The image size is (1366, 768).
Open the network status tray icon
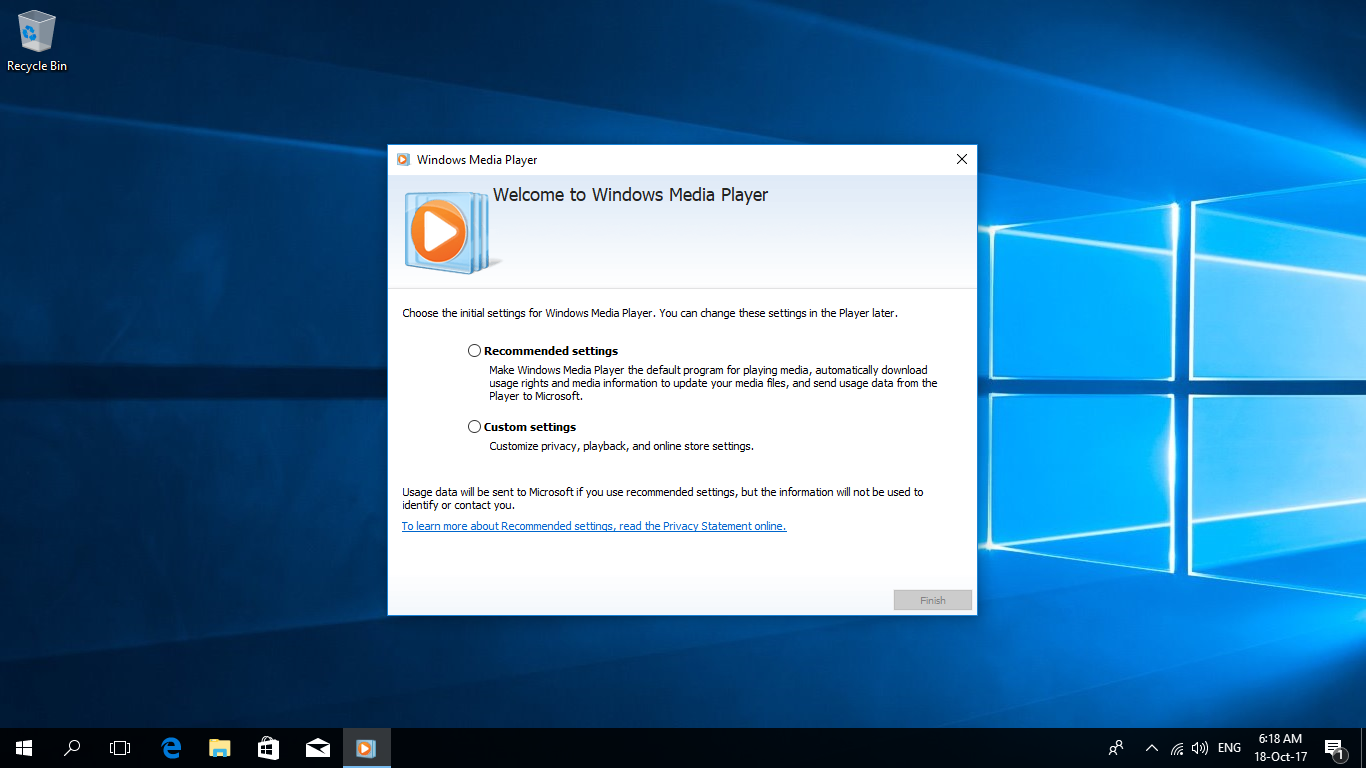pos(1177,748)
